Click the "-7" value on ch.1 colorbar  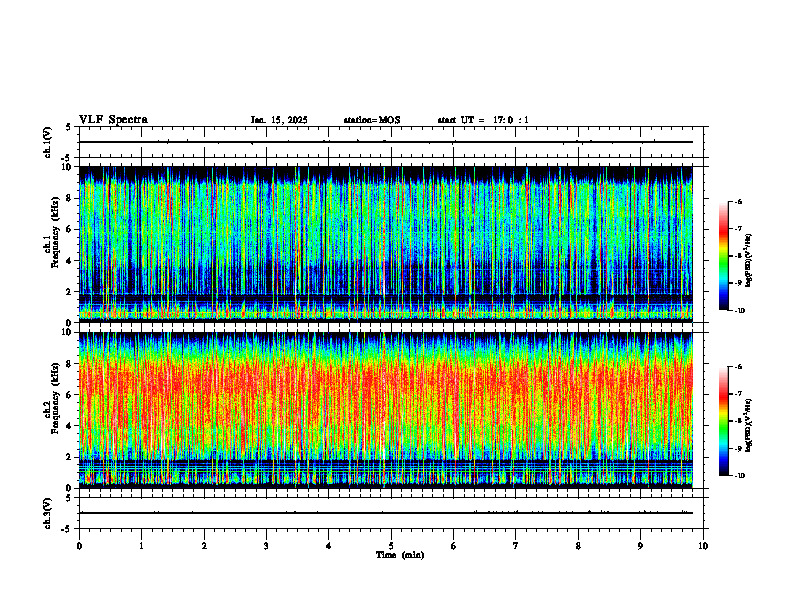point(738,229)
